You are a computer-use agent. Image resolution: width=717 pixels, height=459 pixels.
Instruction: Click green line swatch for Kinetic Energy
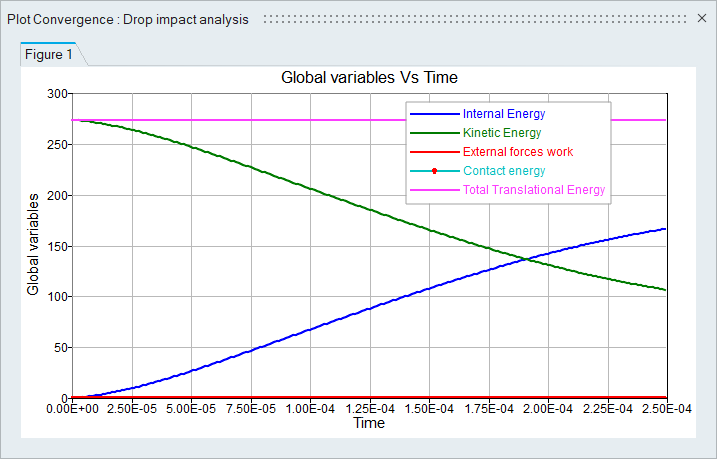434,133
